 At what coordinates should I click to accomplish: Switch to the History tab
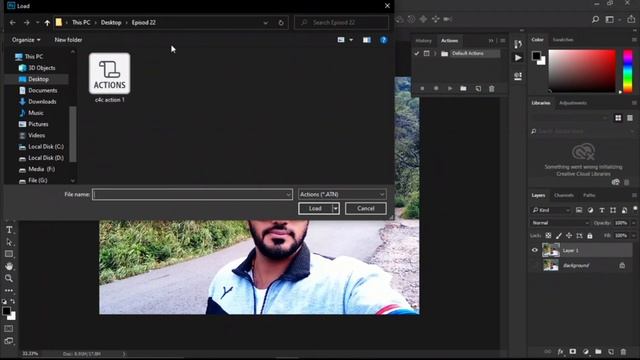click(x=423, y=40)
